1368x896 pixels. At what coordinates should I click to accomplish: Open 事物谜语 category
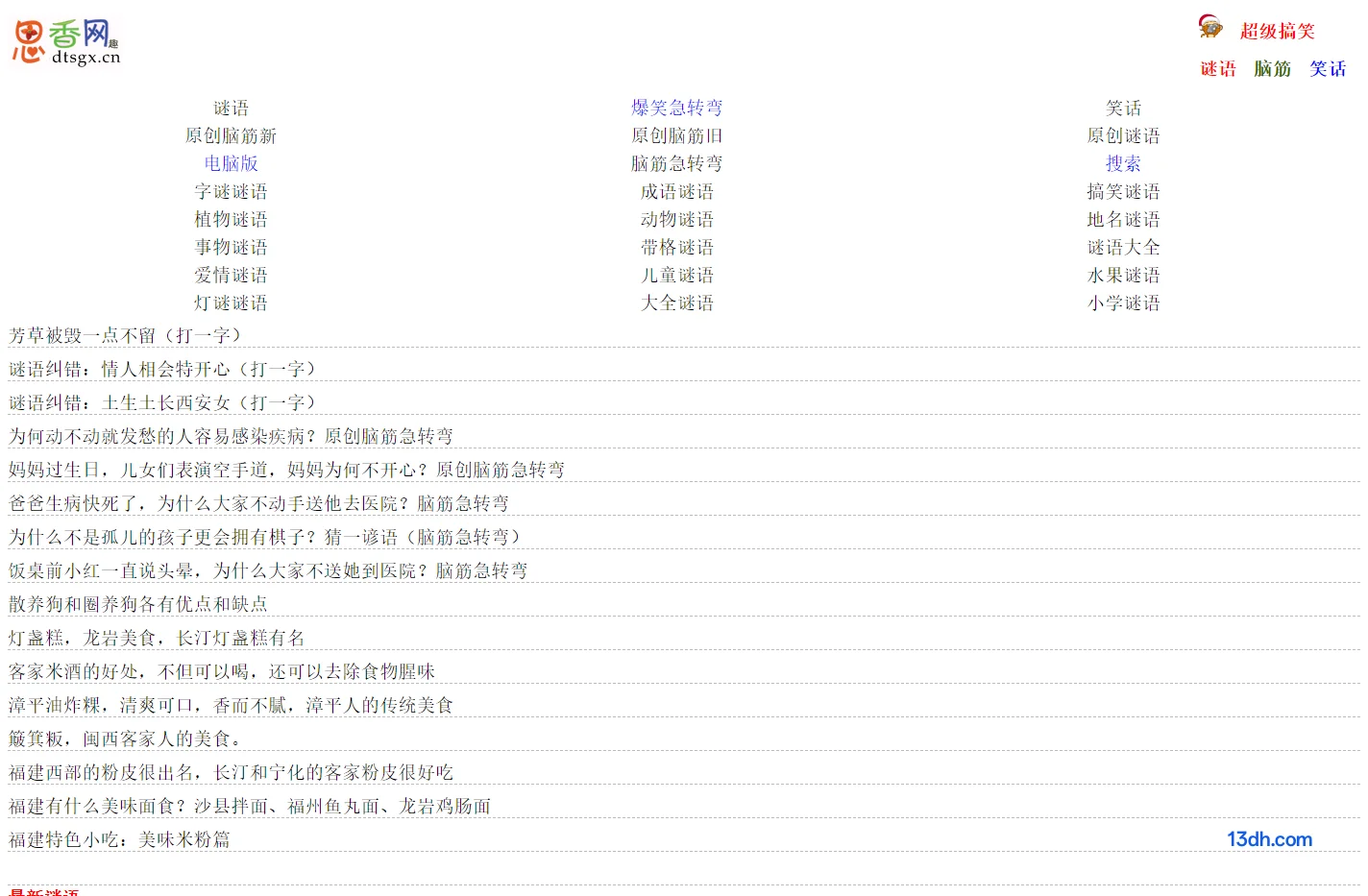coord(231,248)
